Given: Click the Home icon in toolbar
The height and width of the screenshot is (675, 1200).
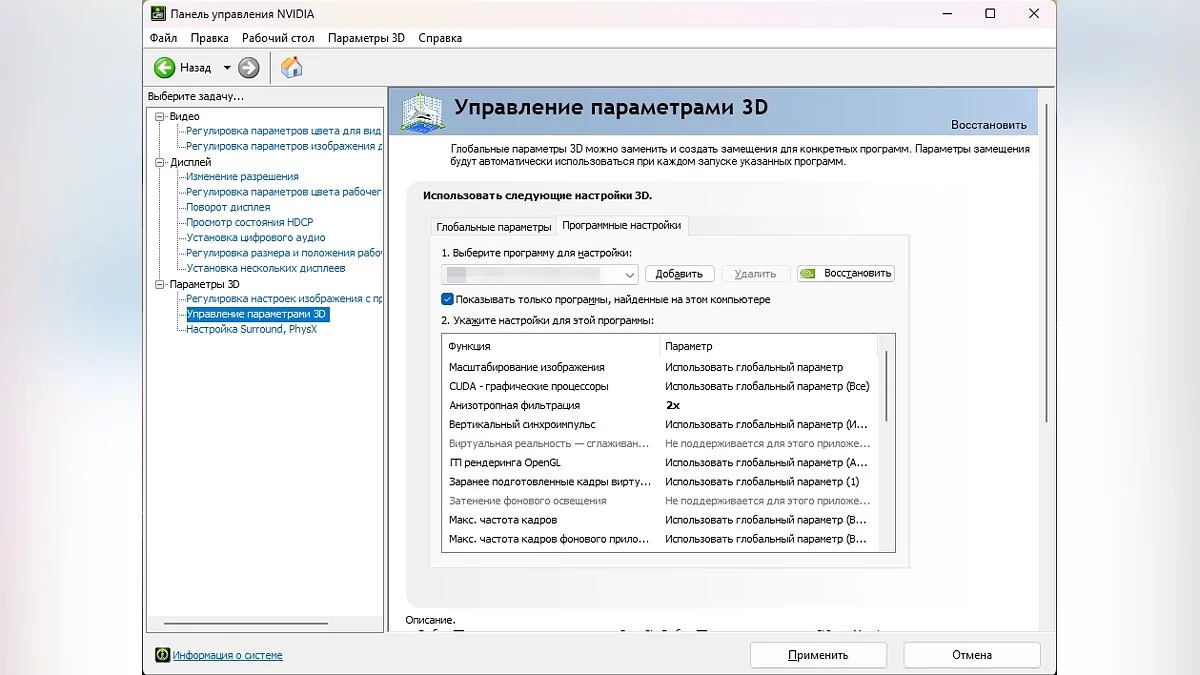Looking at the screenshot, I should coord(291,67).
